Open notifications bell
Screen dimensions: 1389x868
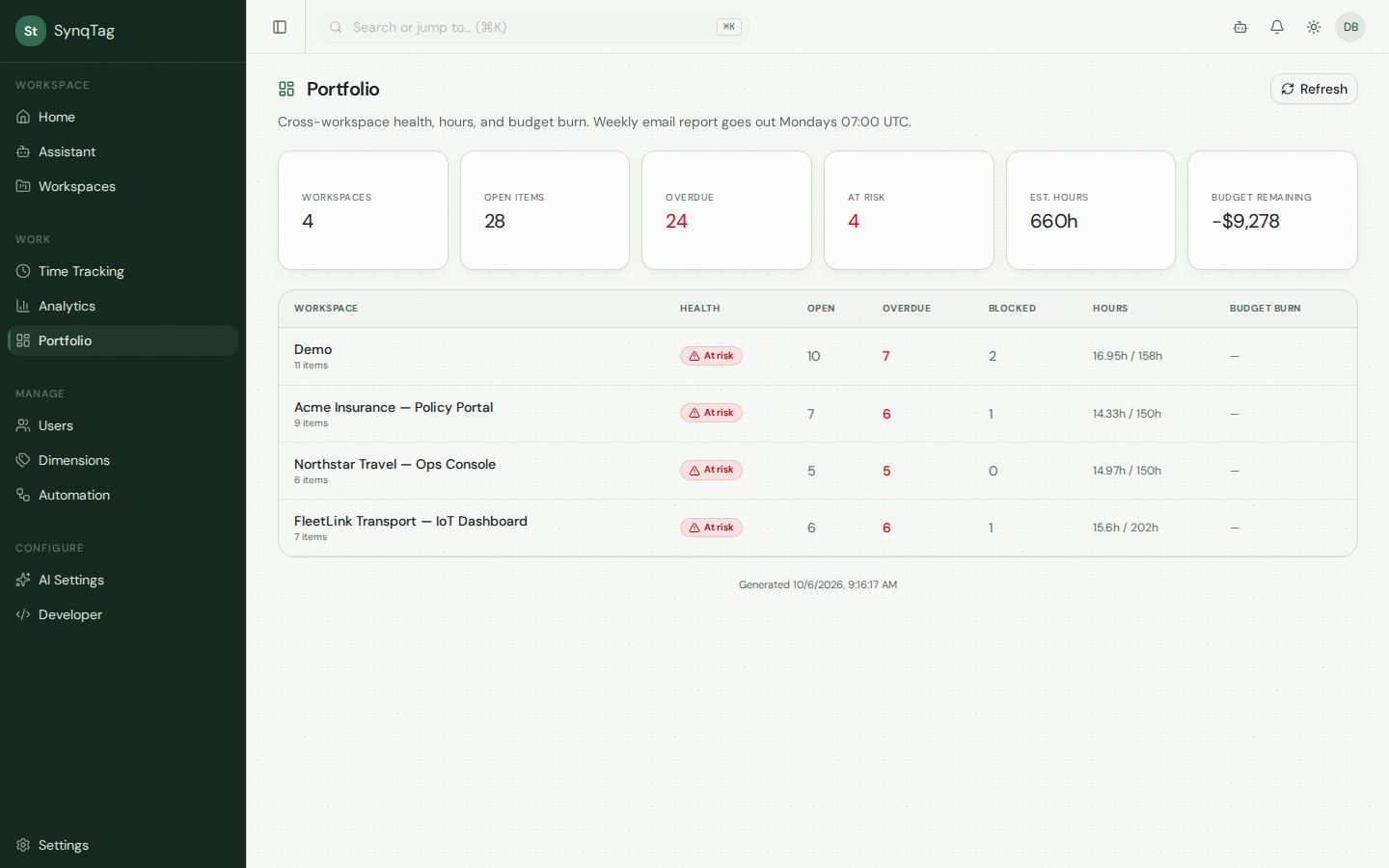point(1277,27)
